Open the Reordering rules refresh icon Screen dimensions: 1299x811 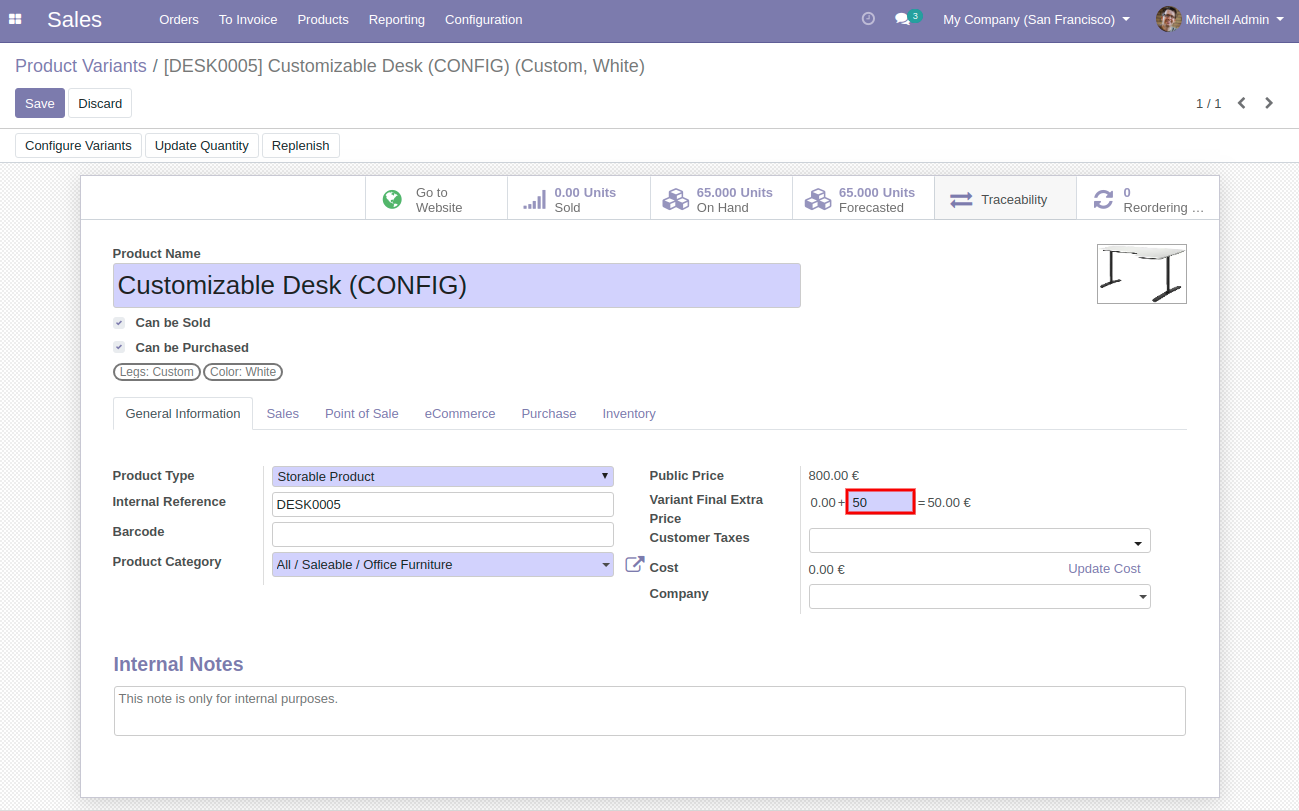pos(1103,200)
